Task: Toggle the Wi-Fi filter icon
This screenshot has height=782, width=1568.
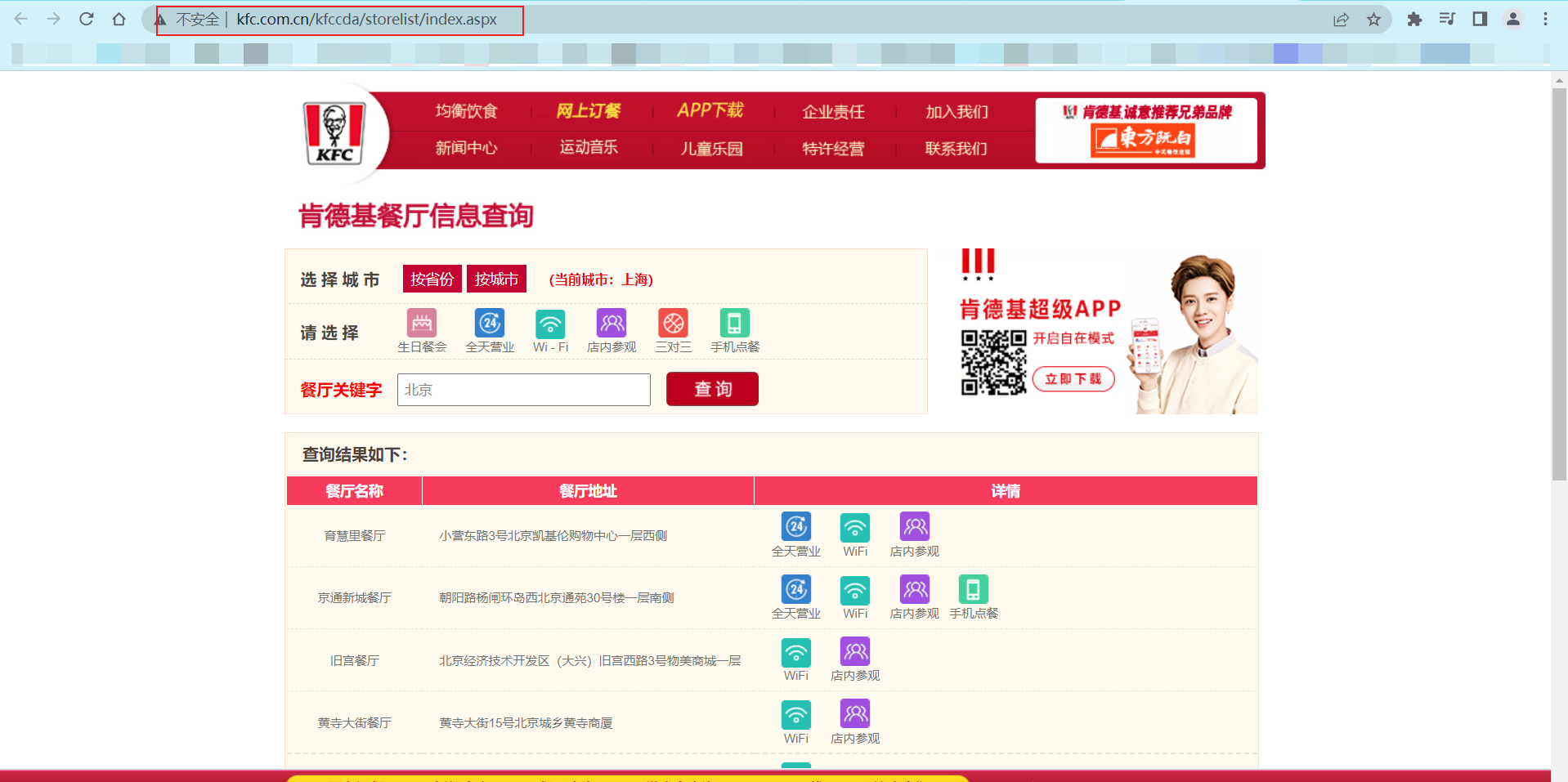Action: 550,324
